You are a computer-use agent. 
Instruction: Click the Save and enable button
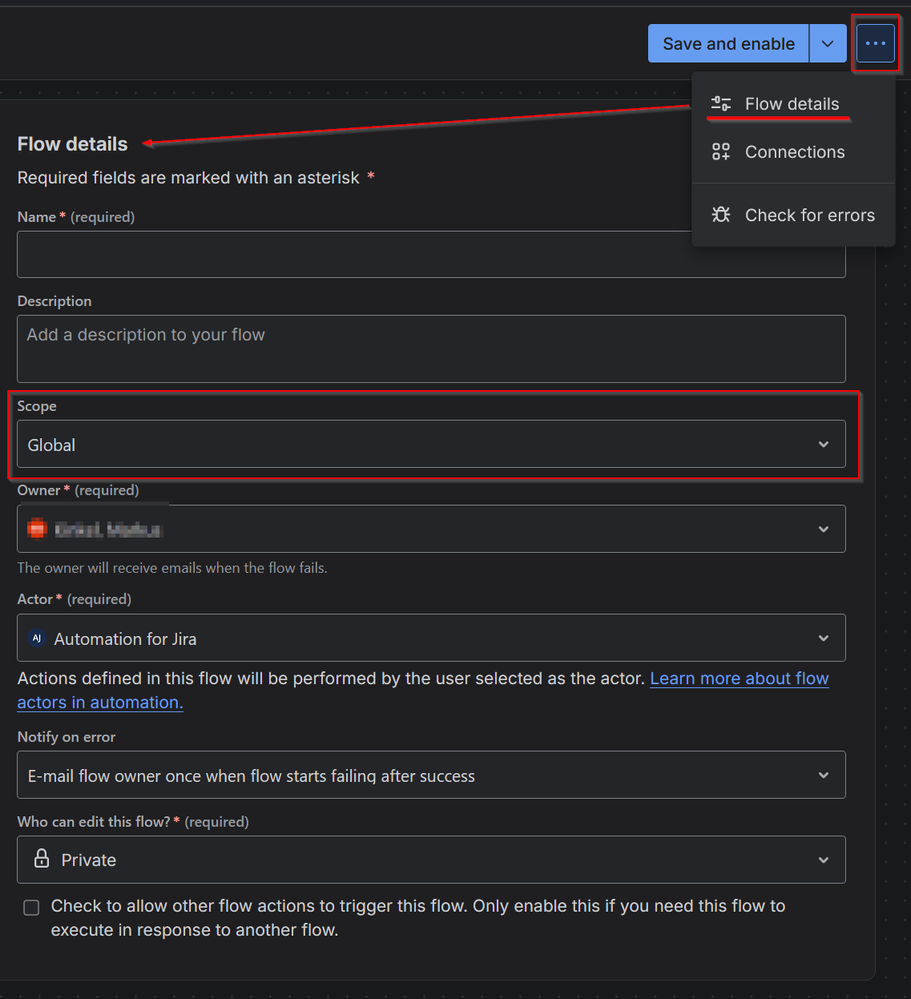[728, 43]
